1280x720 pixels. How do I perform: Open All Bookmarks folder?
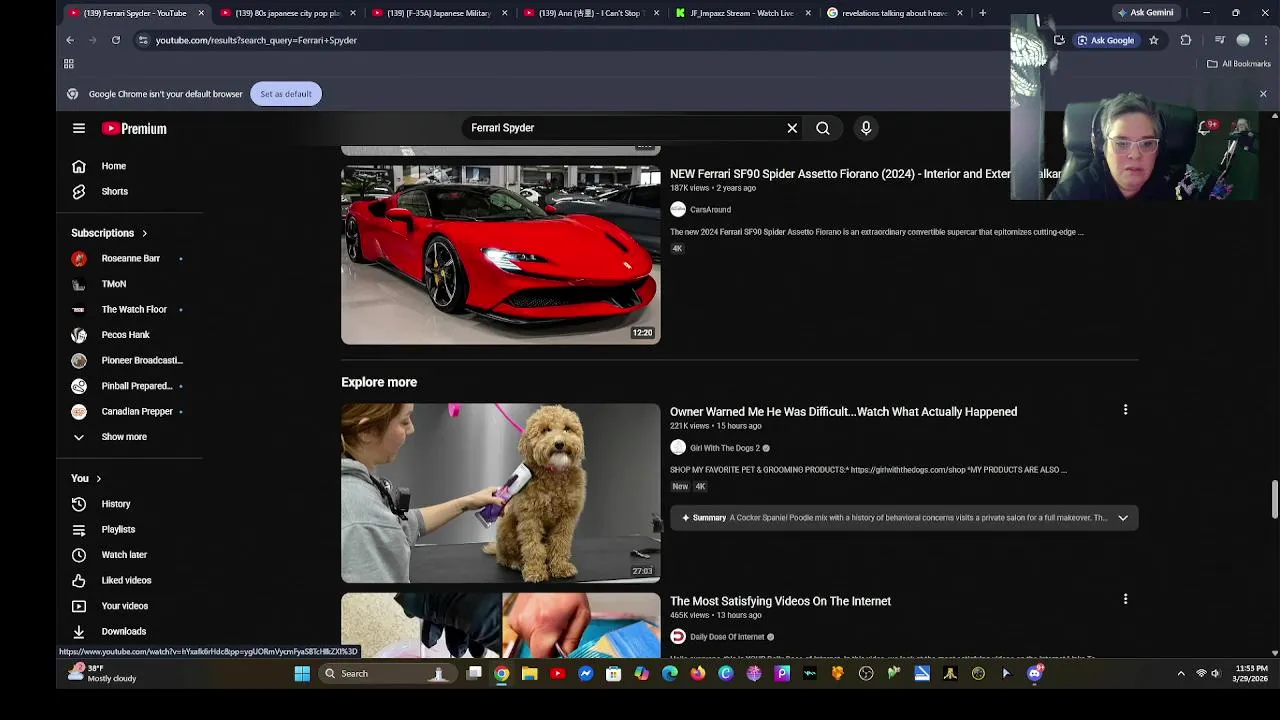click(x=1239, y=64)
